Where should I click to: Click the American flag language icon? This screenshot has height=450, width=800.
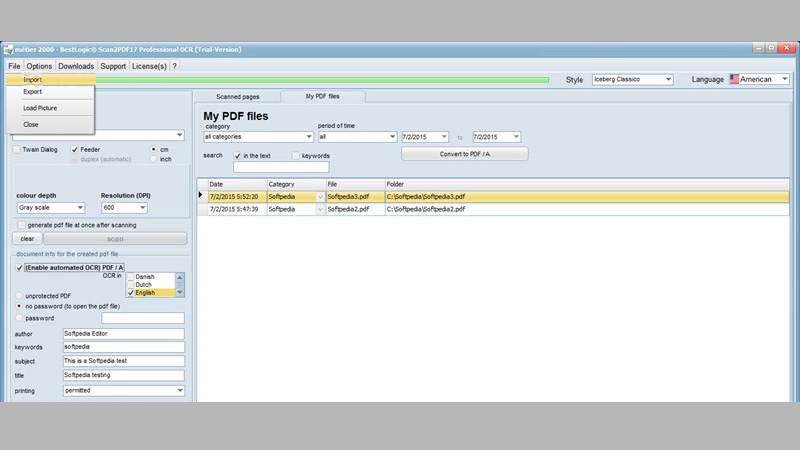pyautogui.click(x=735, y=79)
